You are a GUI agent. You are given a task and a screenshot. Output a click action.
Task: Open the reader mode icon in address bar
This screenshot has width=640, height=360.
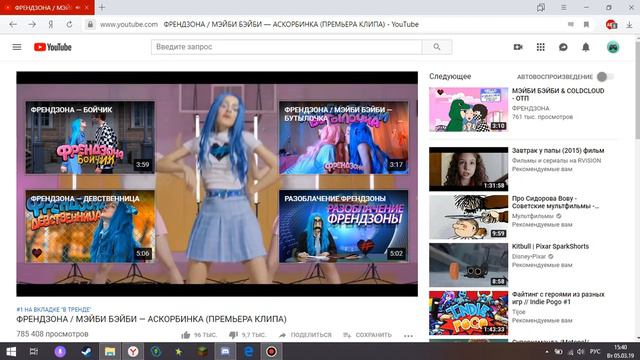571,24
